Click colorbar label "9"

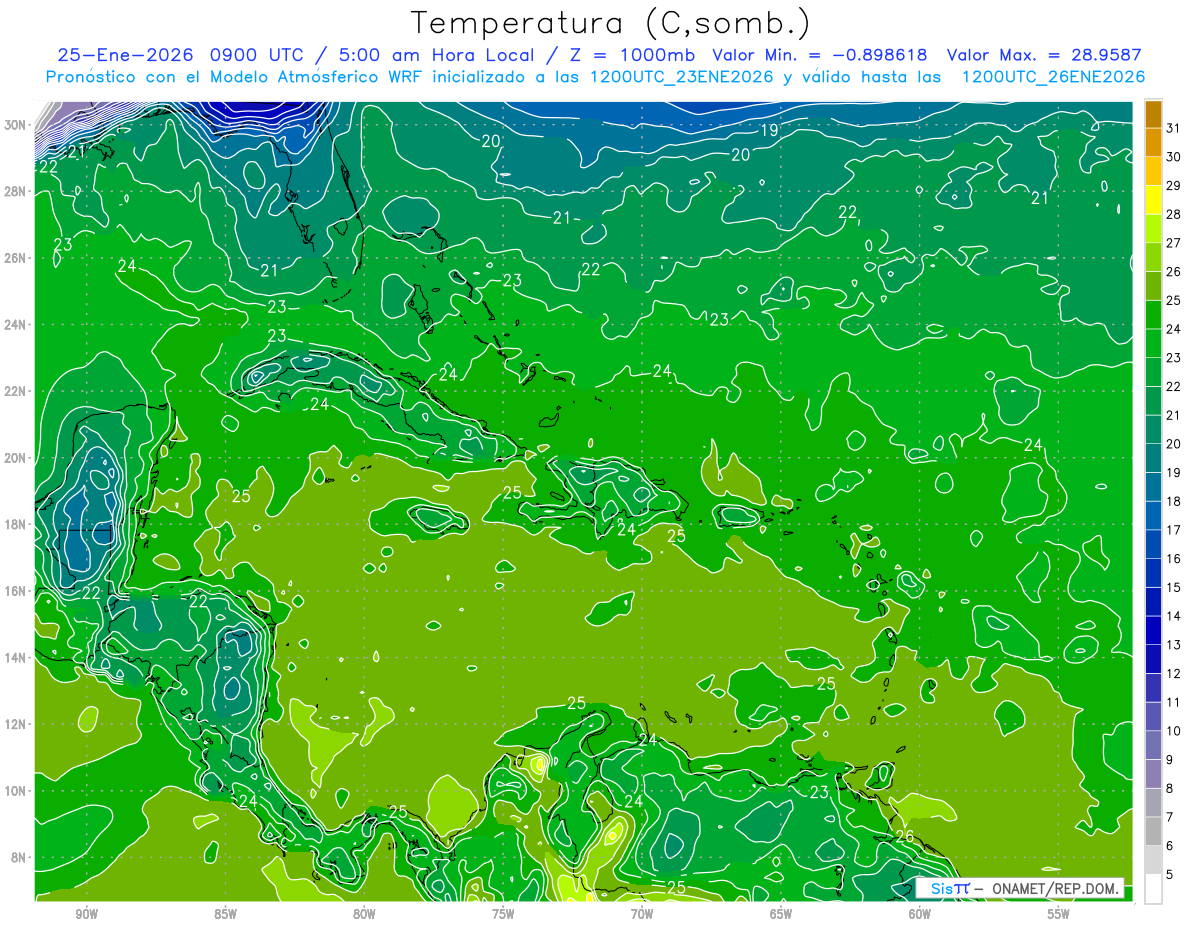[1169, 760]
